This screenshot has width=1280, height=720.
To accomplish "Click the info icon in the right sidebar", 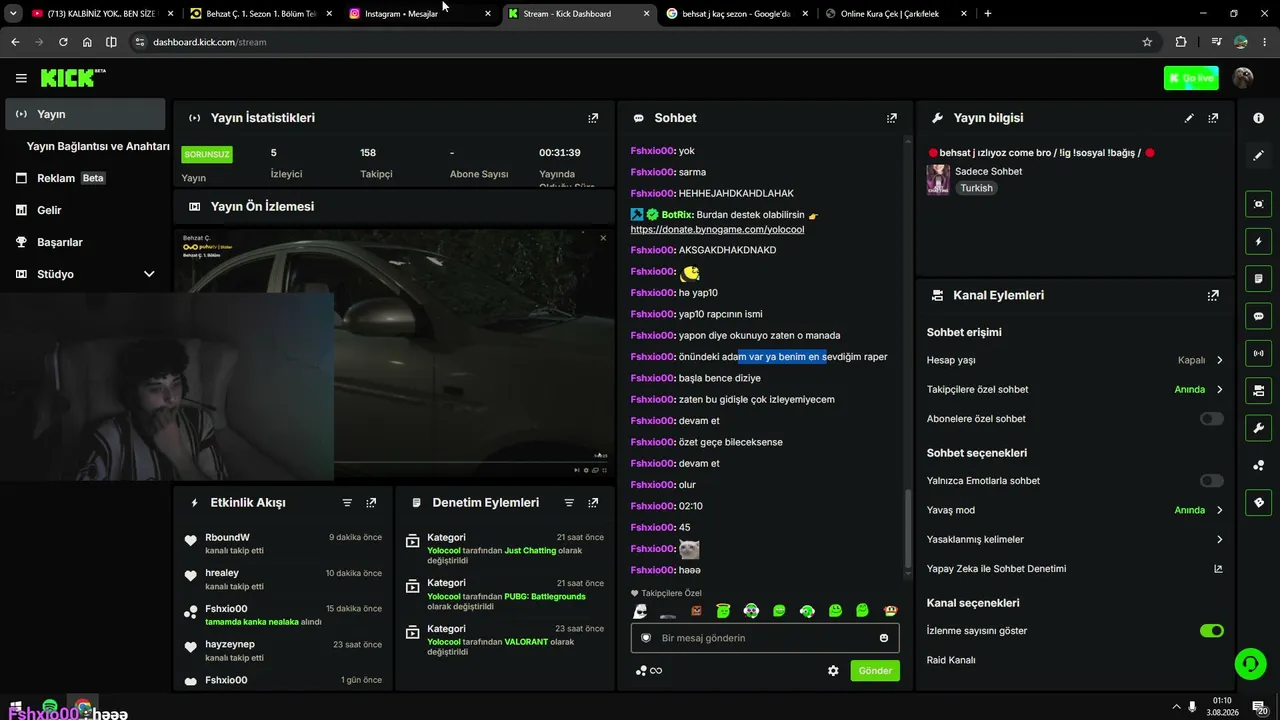I will point(1258,118).
